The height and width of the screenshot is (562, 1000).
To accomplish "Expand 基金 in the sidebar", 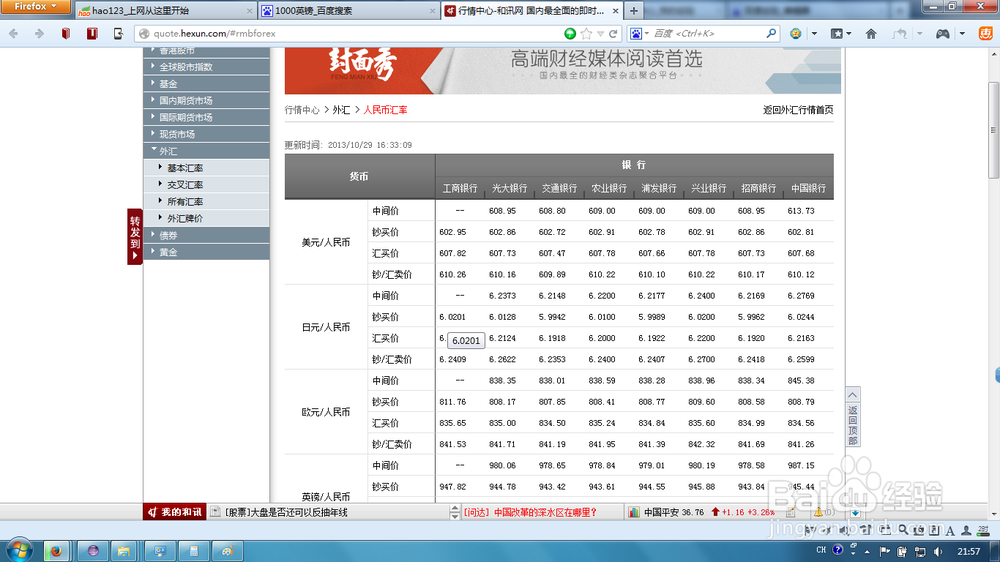I will 205,84.
